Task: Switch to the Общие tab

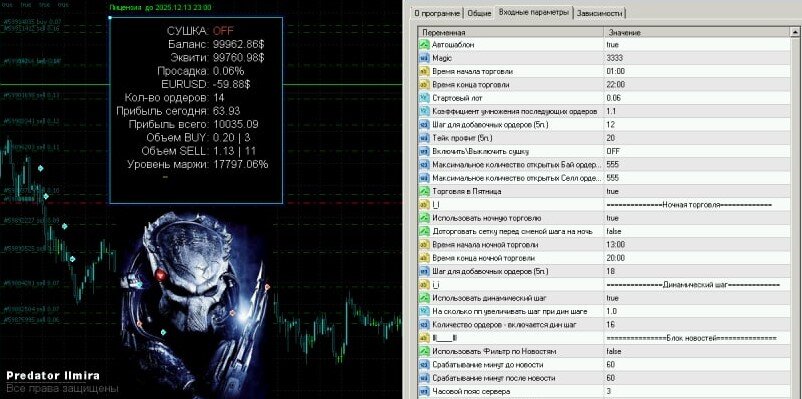Action: (478, 13)
